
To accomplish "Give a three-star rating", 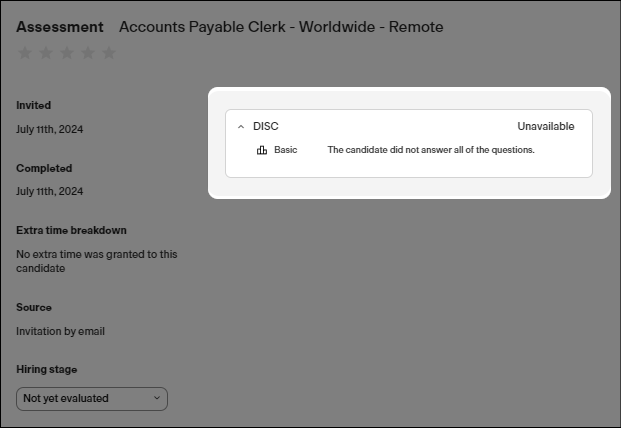I will (67, 53).
